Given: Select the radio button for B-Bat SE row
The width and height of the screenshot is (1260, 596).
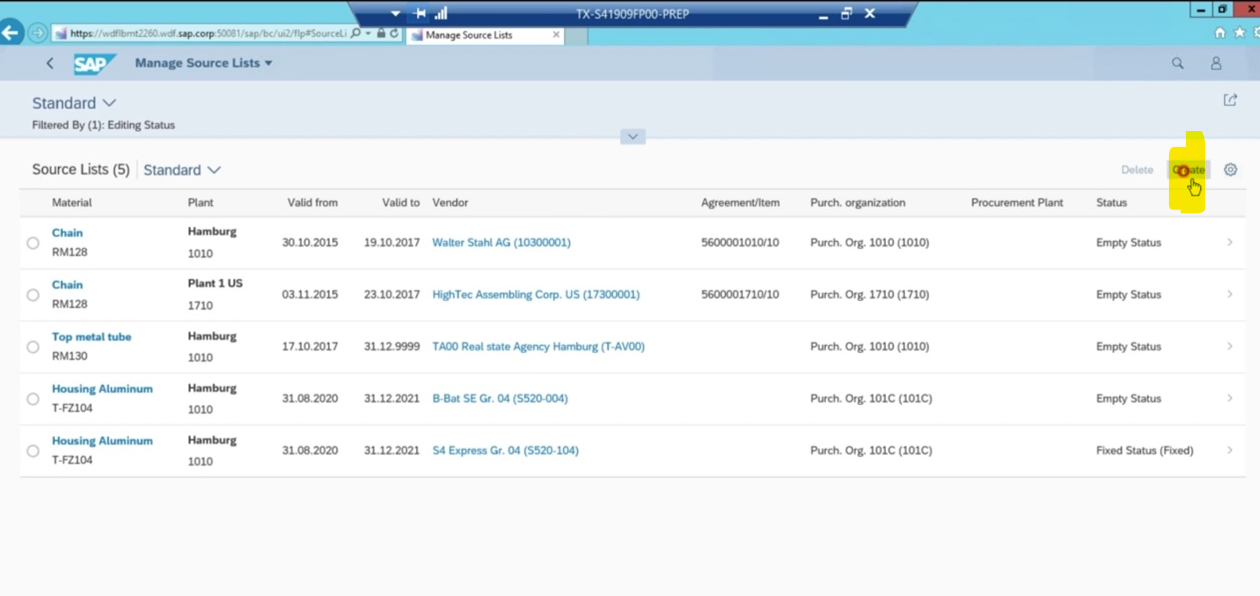Looking at the screenshot, I should point(33,399).
